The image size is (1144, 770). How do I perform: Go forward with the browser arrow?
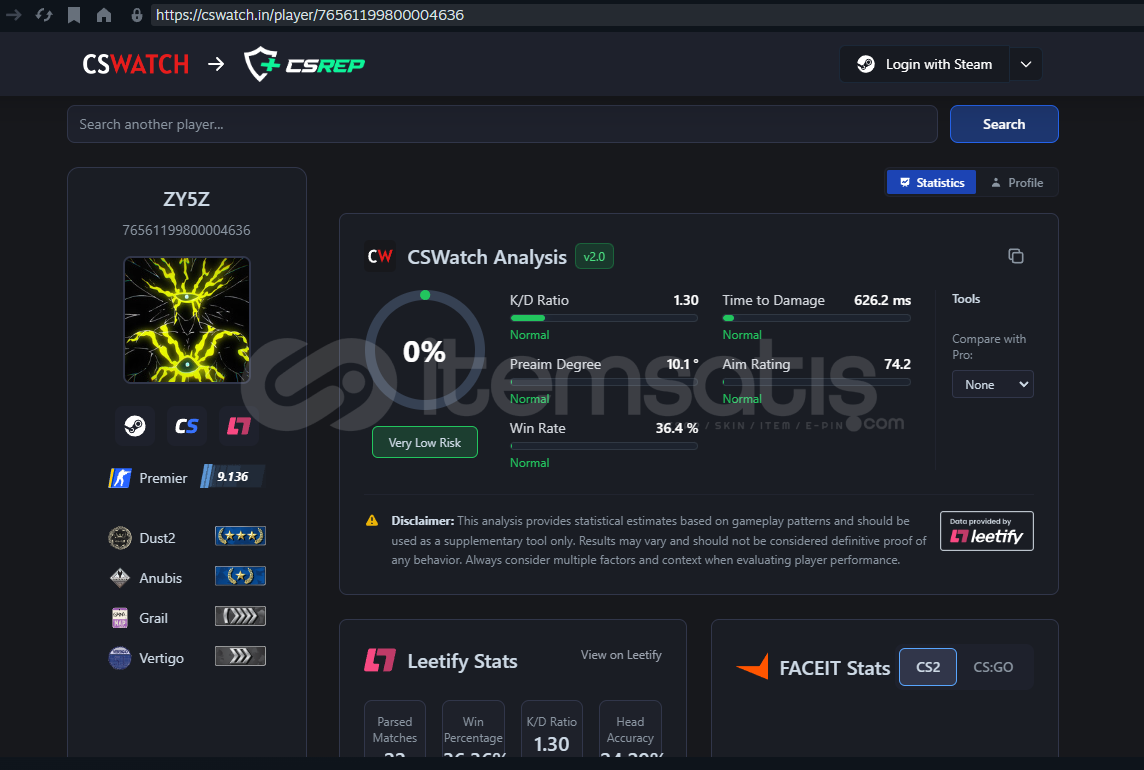[x=13, y=15]
